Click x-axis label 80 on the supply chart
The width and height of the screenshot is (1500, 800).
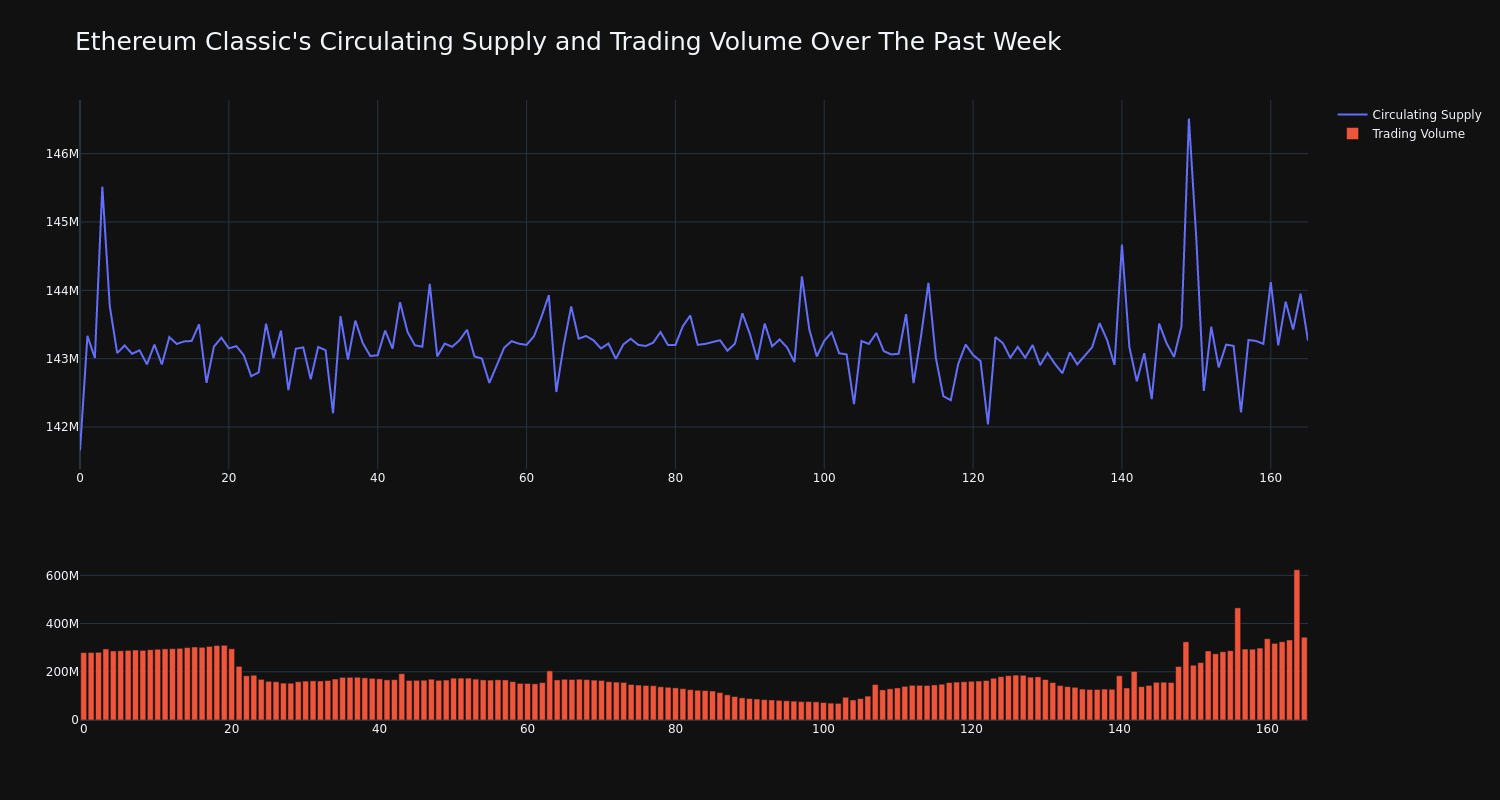pos(675,478)
